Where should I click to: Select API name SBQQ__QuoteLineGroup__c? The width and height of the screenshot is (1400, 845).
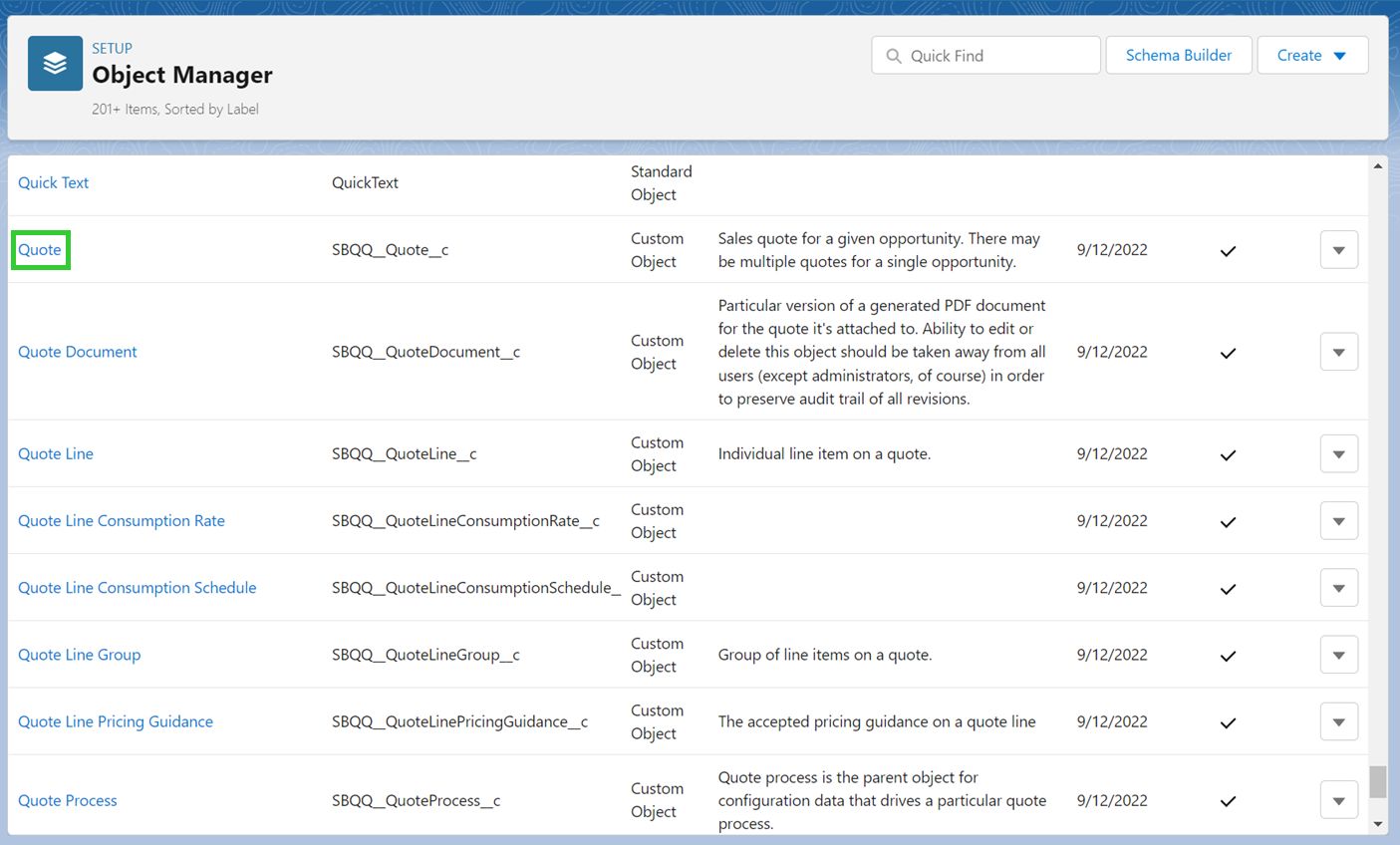(426, 655)
